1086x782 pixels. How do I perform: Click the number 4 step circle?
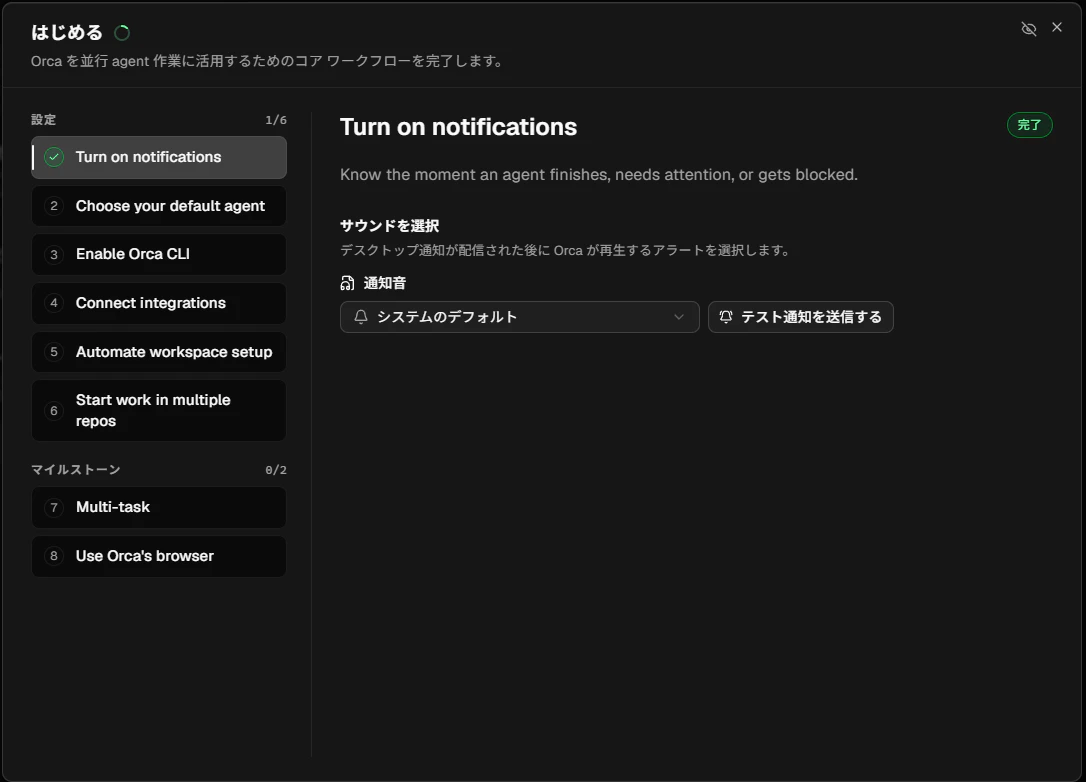tap(54, 303)
